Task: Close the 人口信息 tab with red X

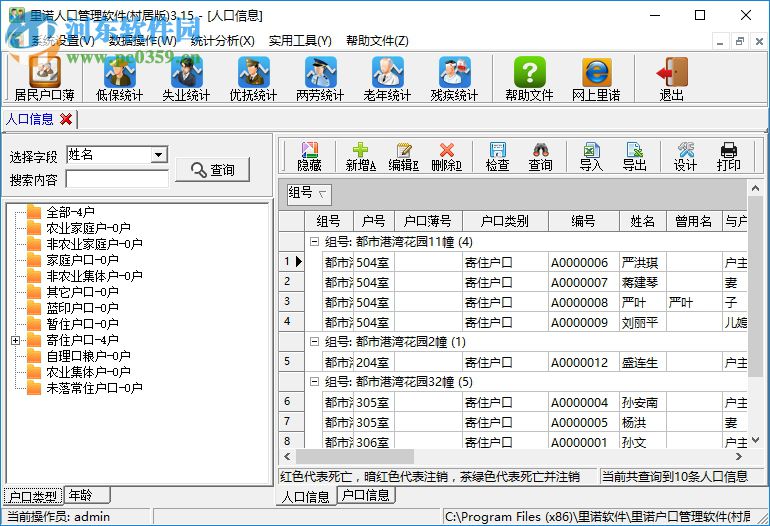Action: point(66,119)
